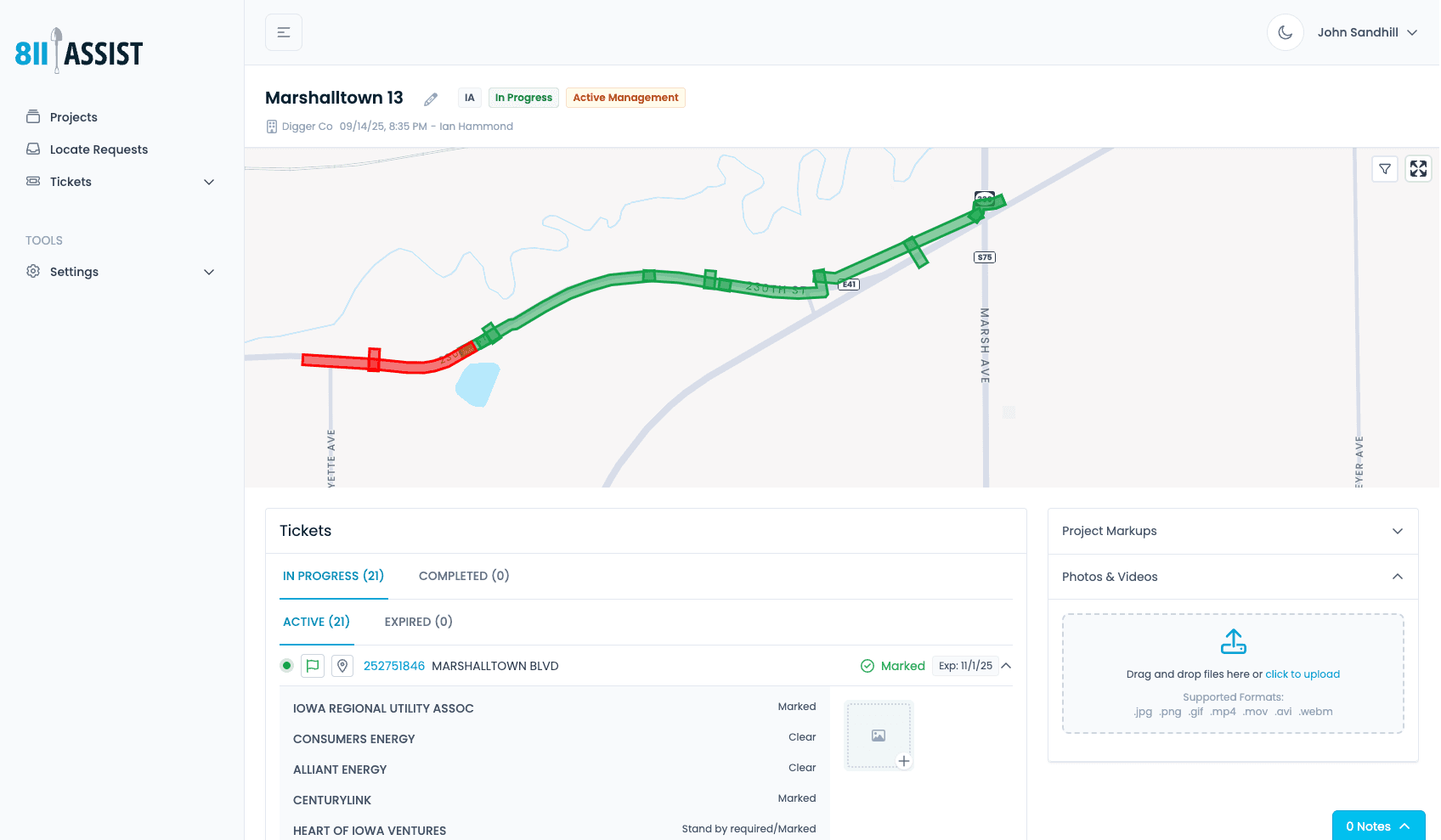Screen dimensions: 1441x840
Task: Collapse ticket 252751846 details chevron
Action: pyautogui.click(x=1006, y=666)
